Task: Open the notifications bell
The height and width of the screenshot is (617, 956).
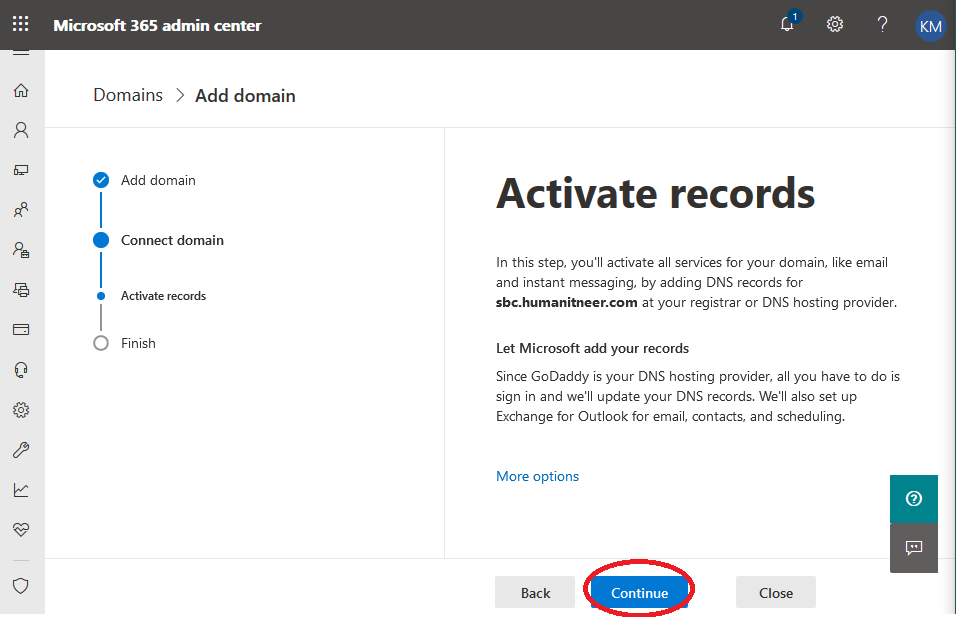Action: [787, 24]
